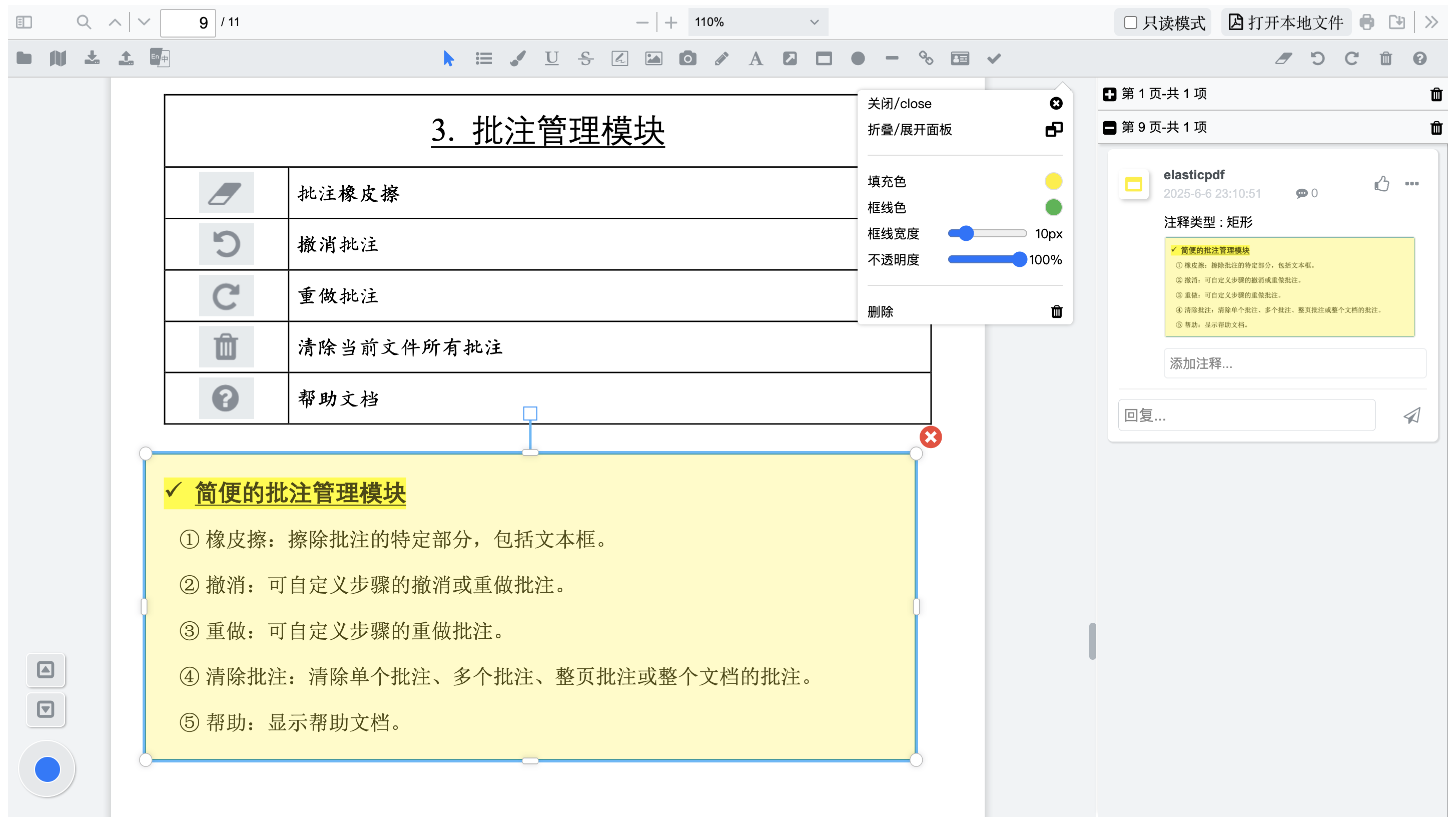Click the yellow 填充色 color swatch
1456x822 pixels.
1053,182
